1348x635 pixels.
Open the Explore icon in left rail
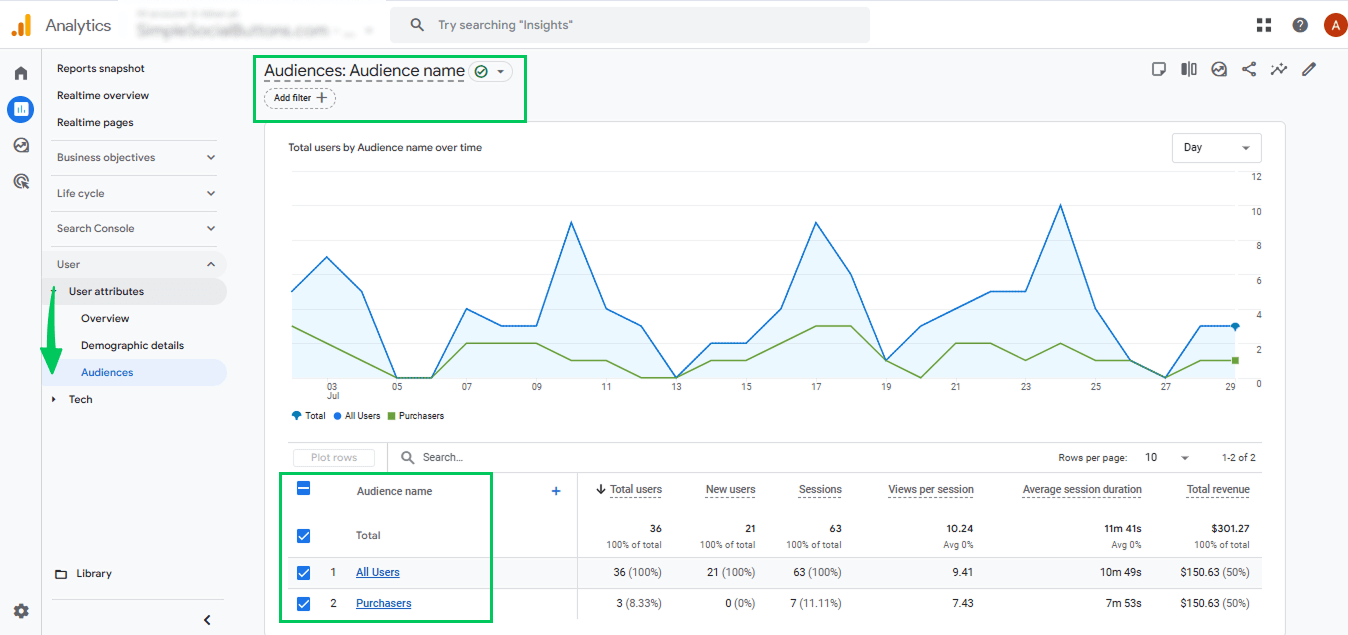21,145
